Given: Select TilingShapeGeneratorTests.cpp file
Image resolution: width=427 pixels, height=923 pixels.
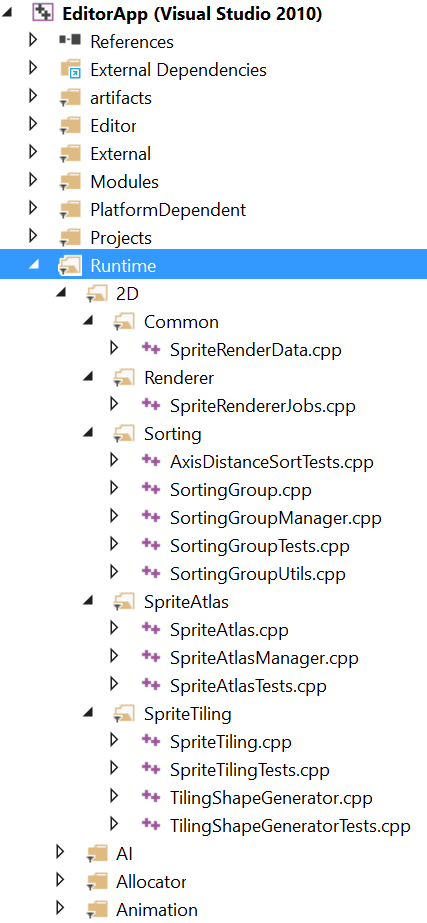Looking at the screenshot, I should click(290, 825).
